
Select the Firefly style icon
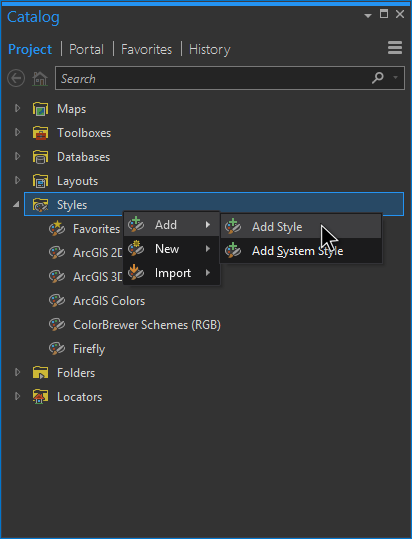(57, 349)
